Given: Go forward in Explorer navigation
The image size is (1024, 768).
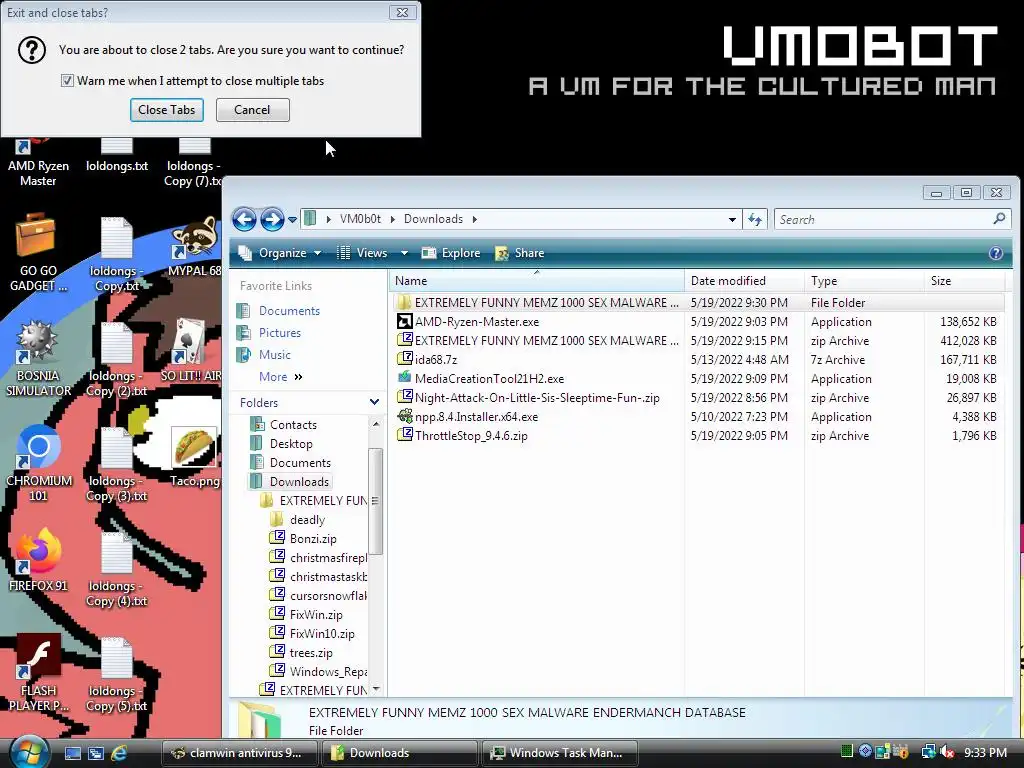Looking at the screenshot, I should point(272,219).
